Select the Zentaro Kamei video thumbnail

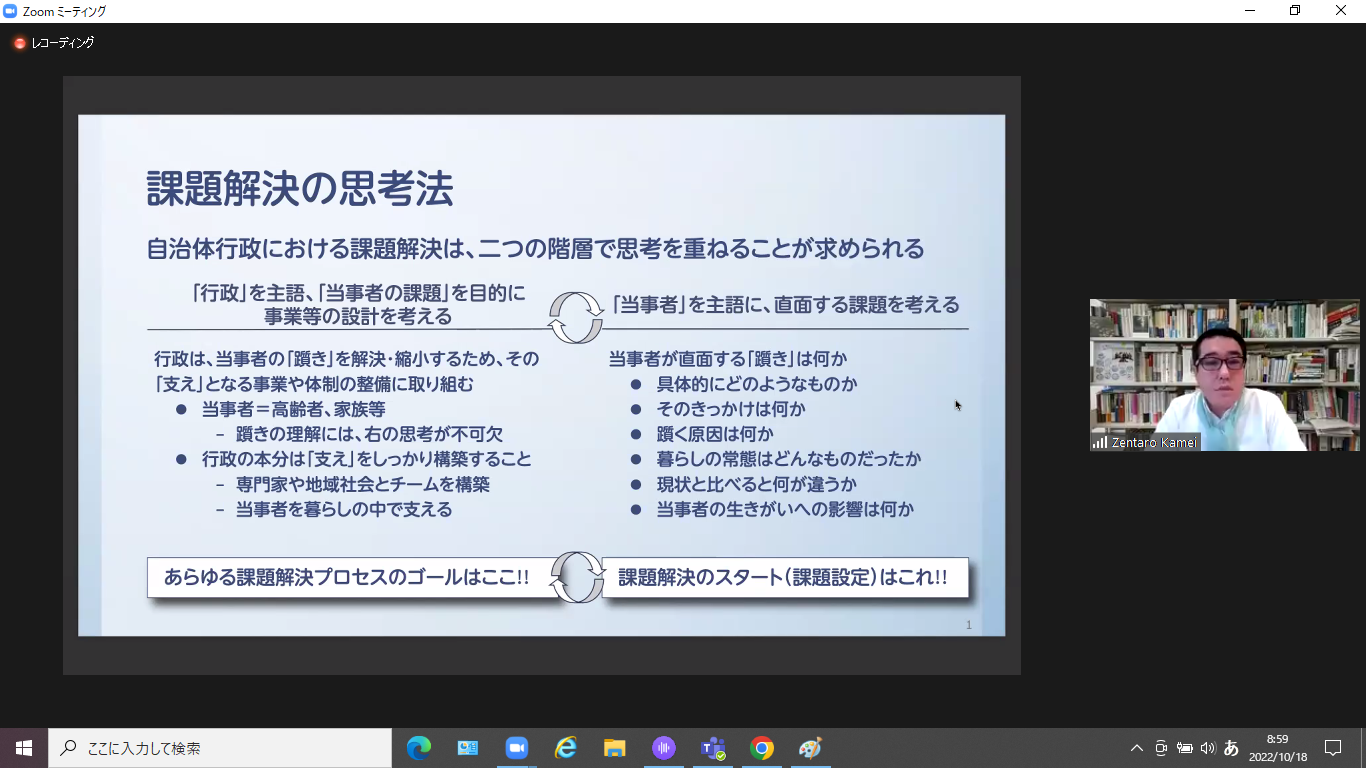click(x=1224, y=375)
